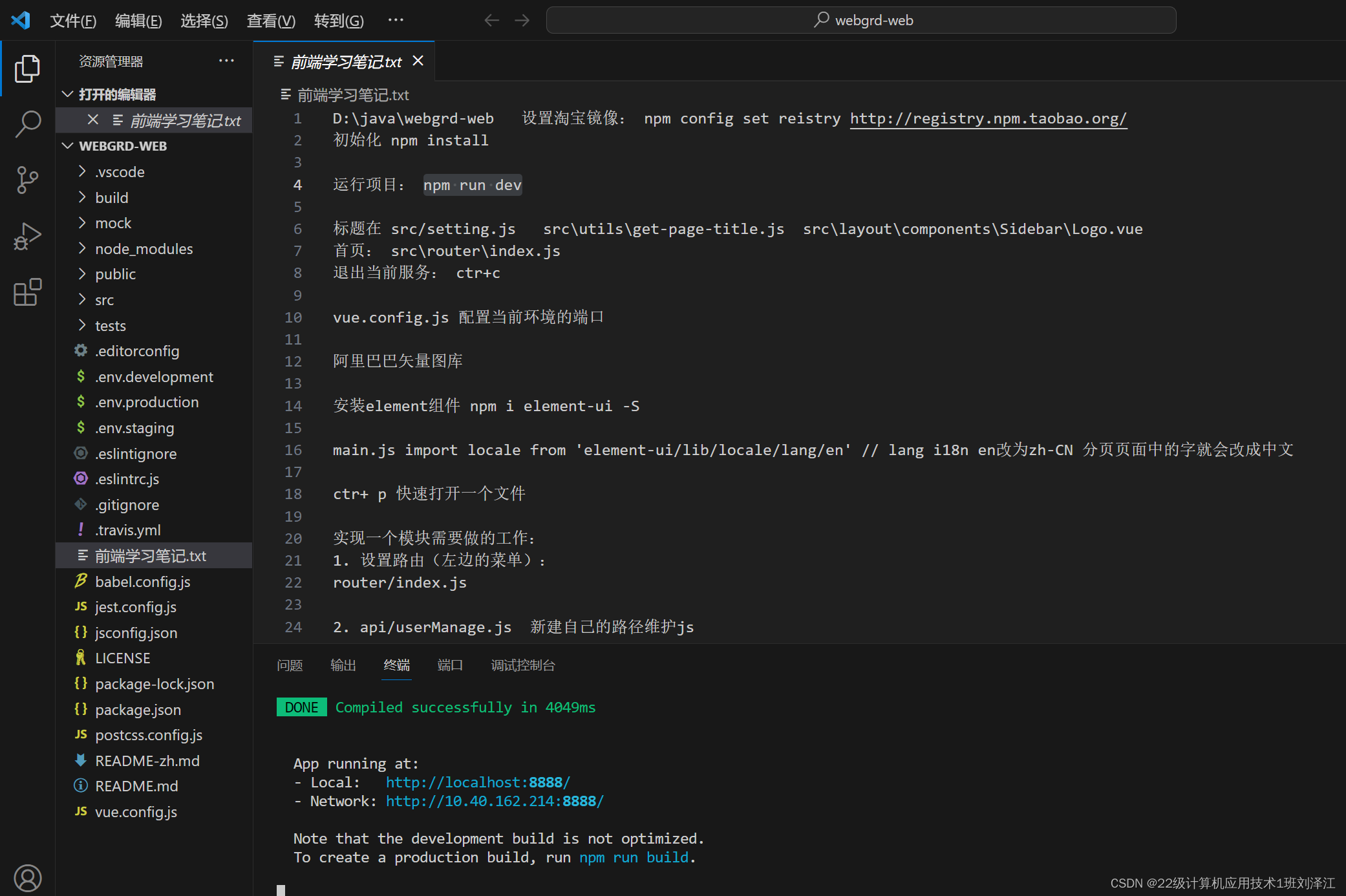Open the .gitignore file
Viewport: 1346px width, 896px height.
click(154, 505)
